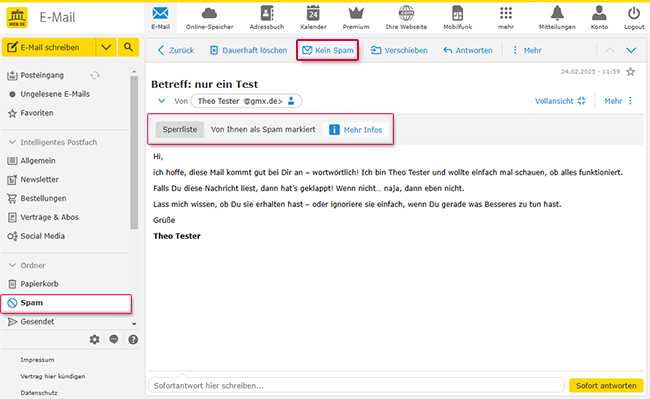Screen dimensions: 650x399
Task: Open the Datenschutz link
Action: [x=39, y=392]
